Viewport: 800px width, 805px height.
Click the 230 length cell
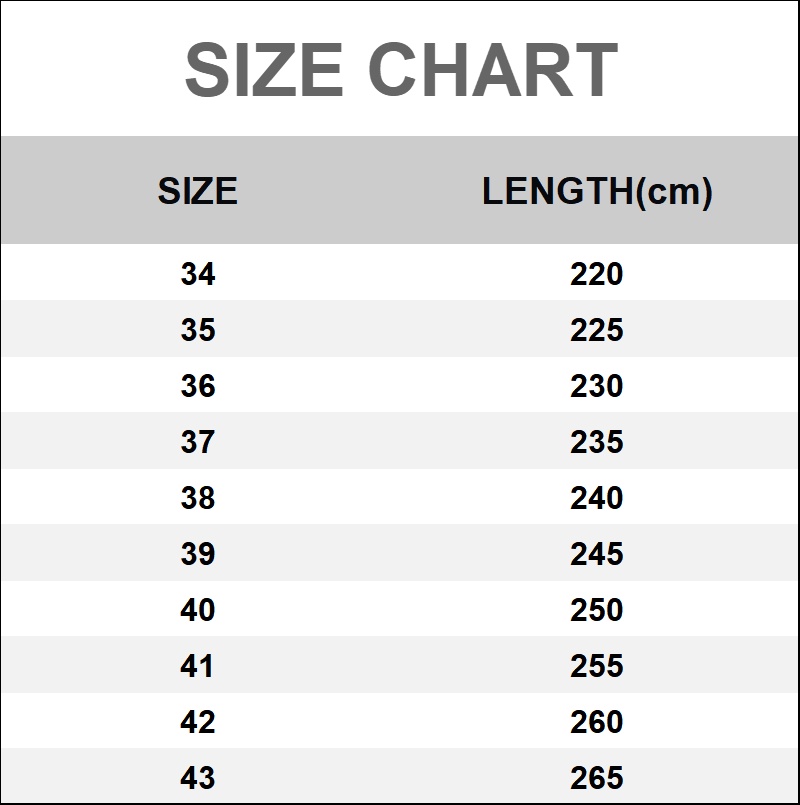597,386
